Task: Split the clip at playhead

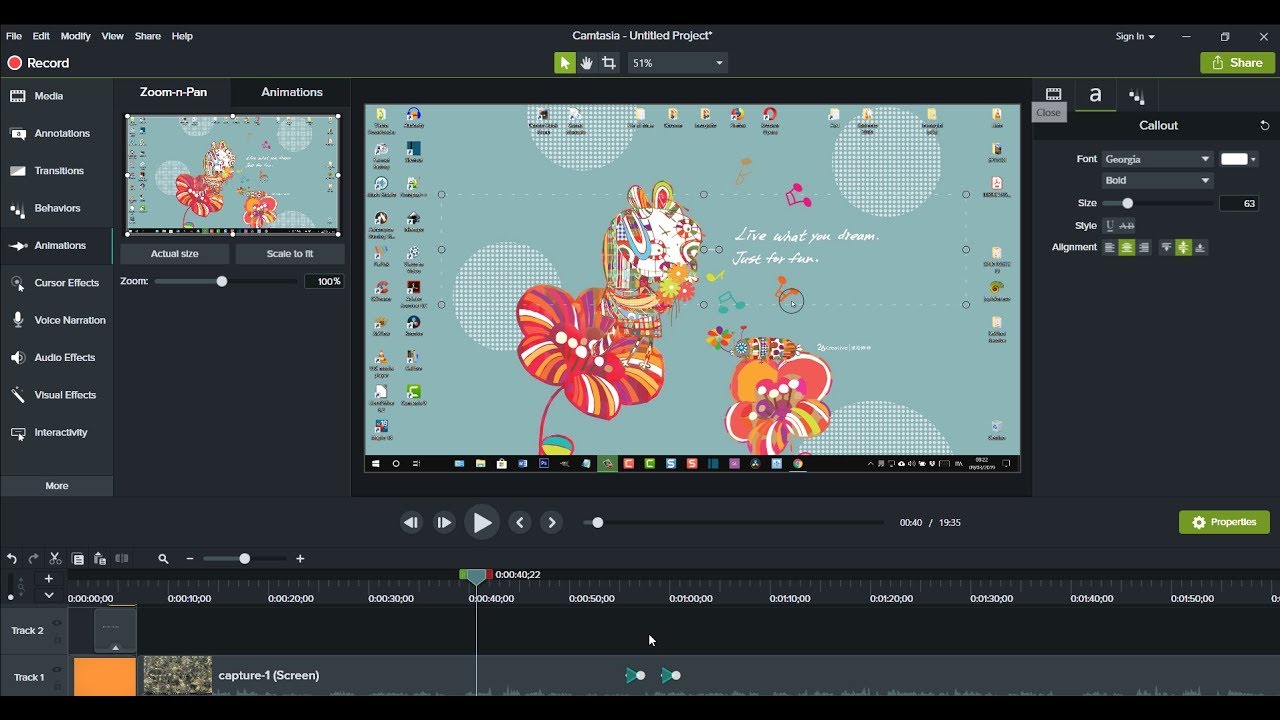Action: pyautogui.click(x=122, y=559)
